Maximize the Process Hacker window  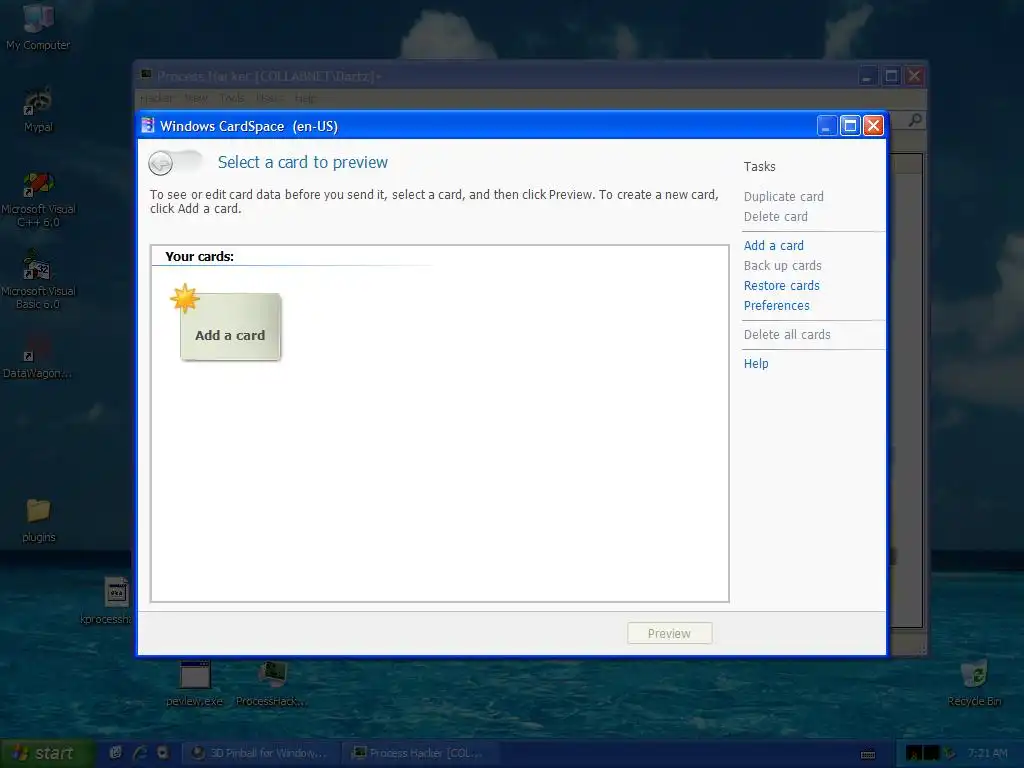(891, 76)
